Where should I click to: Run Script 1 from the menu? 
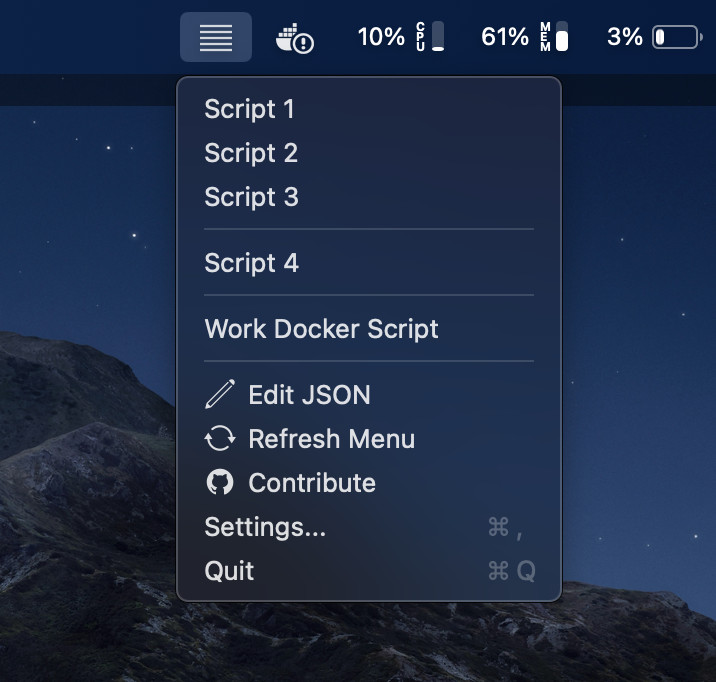click(x=369, y=109)
